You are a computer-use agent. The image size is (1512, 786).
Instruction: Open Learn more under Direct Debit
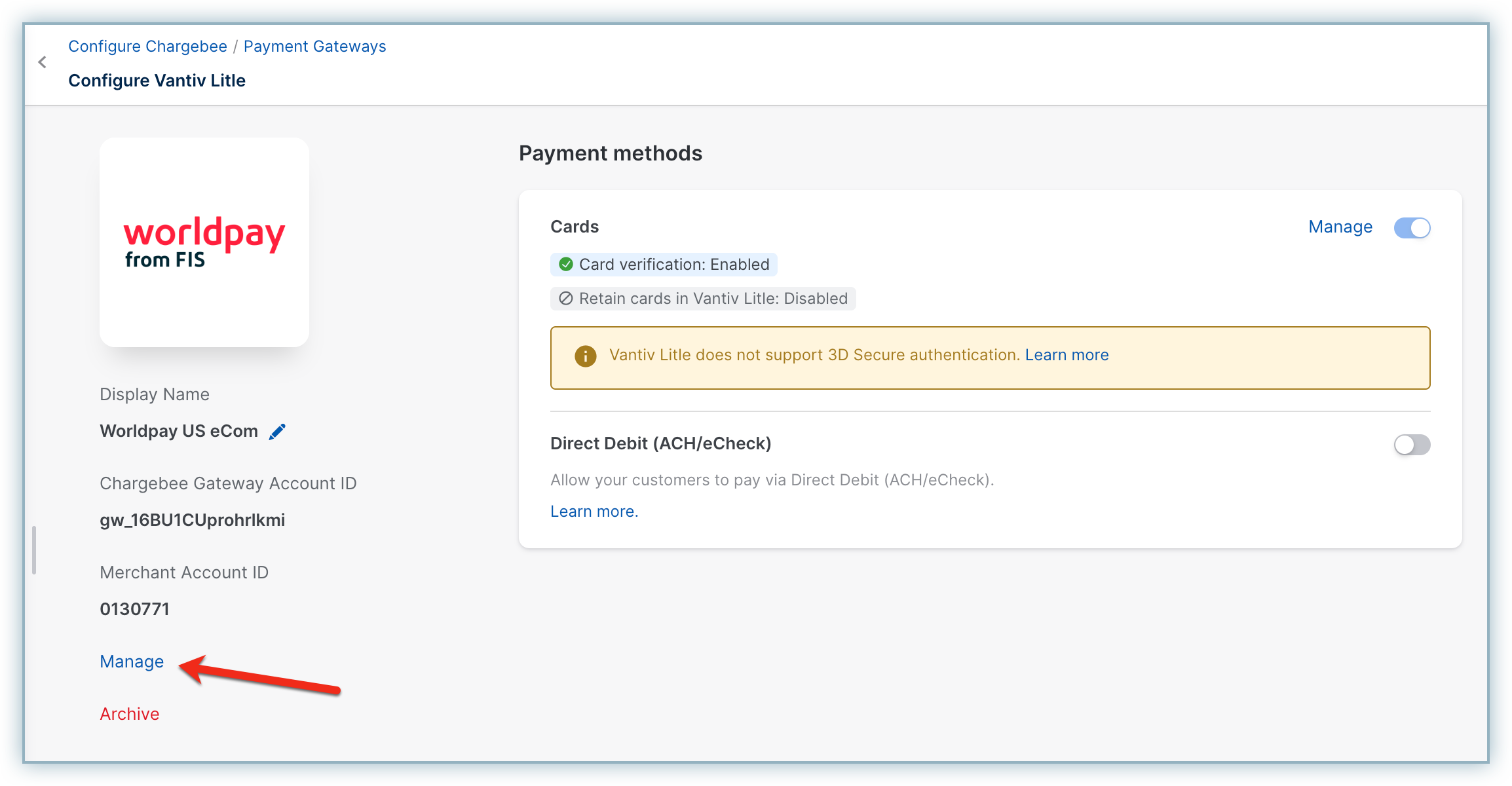594,512
